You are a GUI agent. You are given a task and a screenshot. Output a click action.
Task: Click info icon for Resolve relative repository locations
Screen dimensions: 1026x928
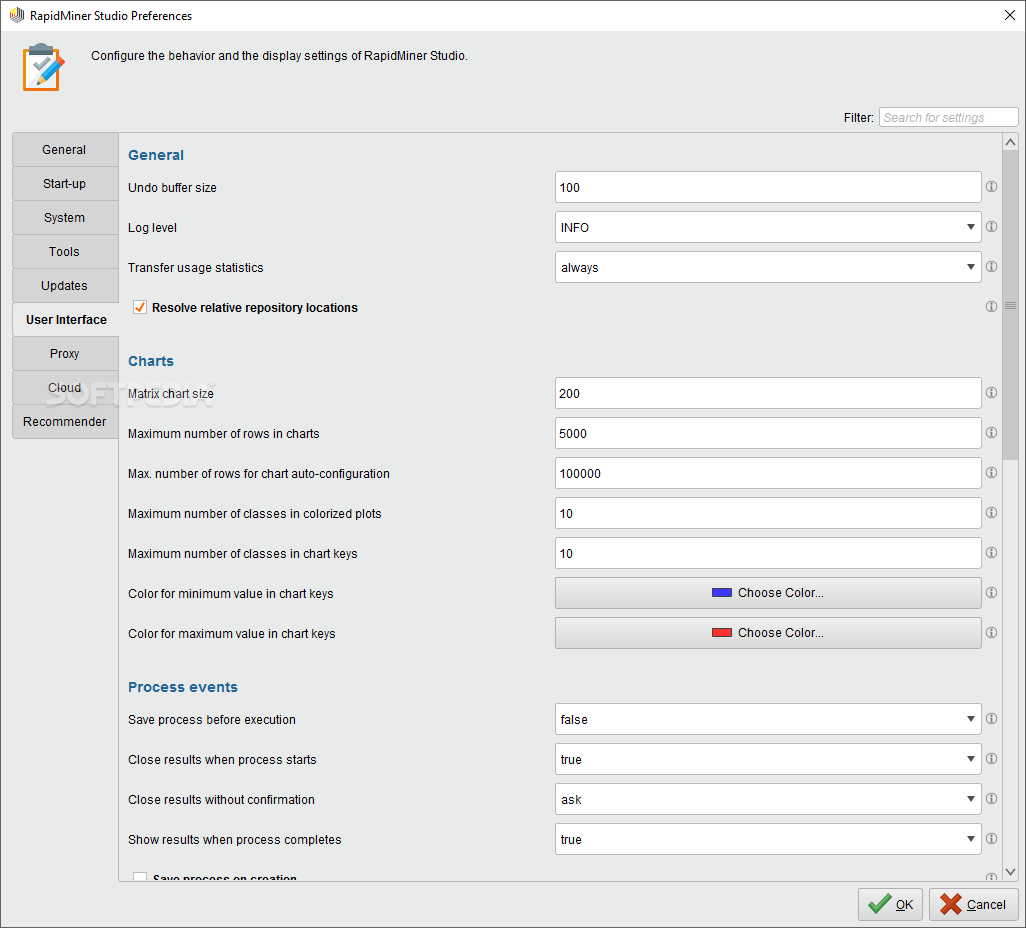pos(991,306)
